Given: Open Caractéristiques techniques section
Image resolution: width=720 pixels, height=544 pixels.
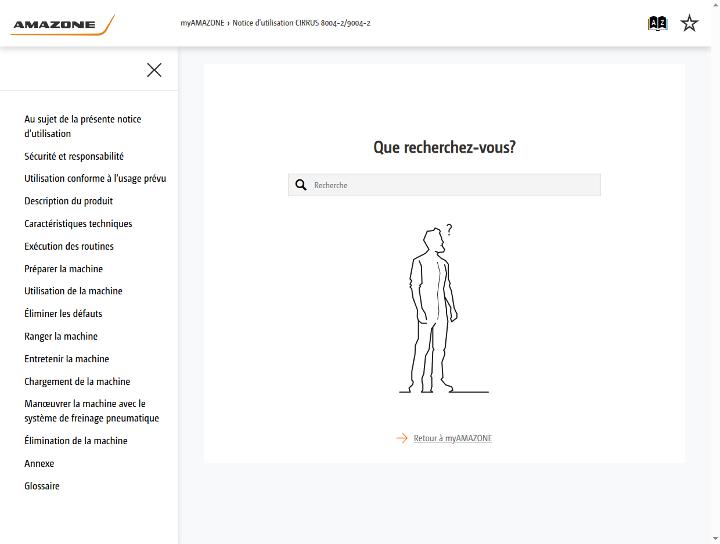Looking at the screenshot, I should point(78,224).
